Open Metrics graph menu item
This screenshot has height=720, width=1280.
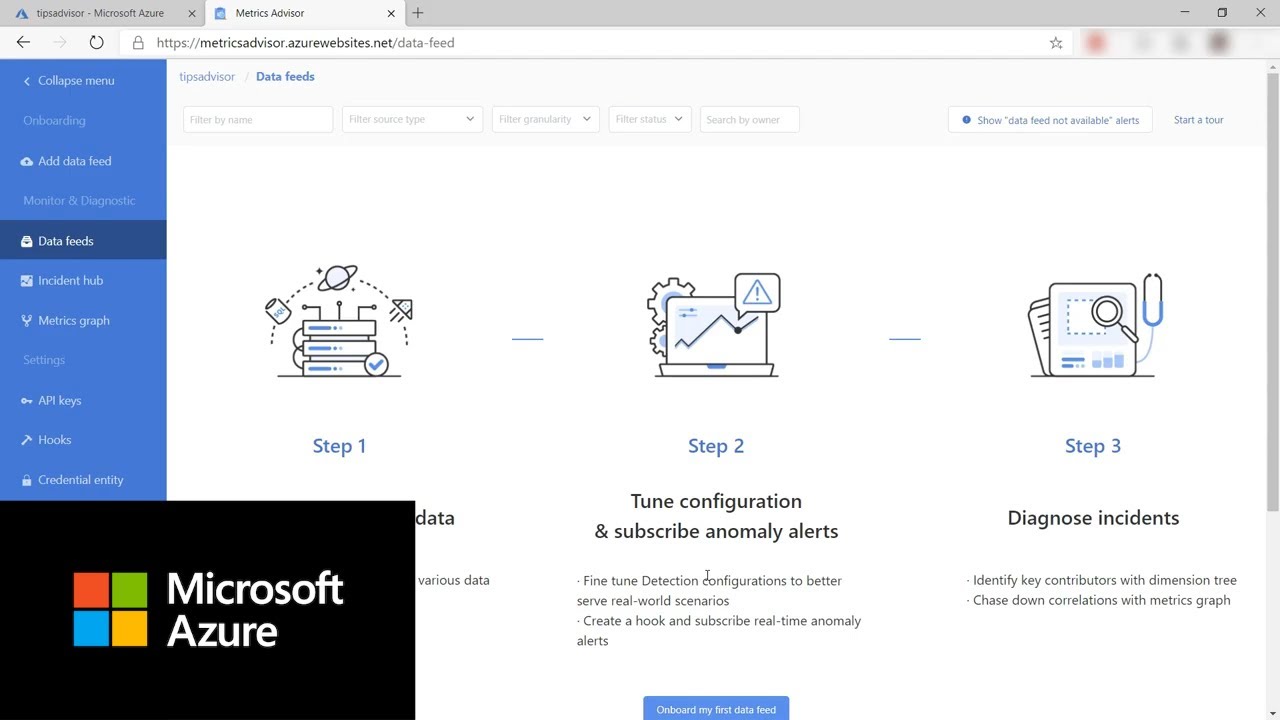coord(83,321)
